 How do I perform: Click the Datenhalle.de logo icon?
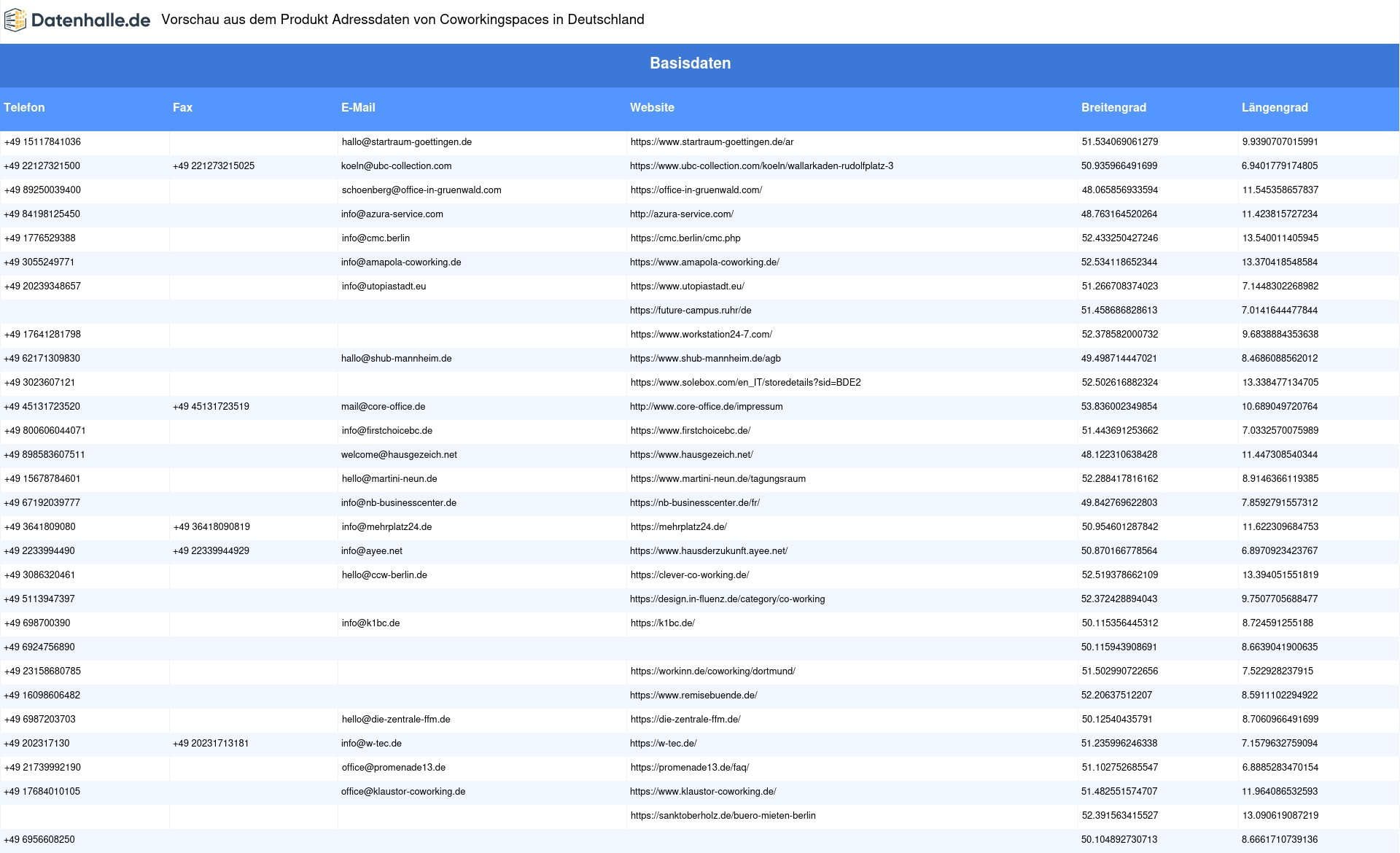(15, 20)
